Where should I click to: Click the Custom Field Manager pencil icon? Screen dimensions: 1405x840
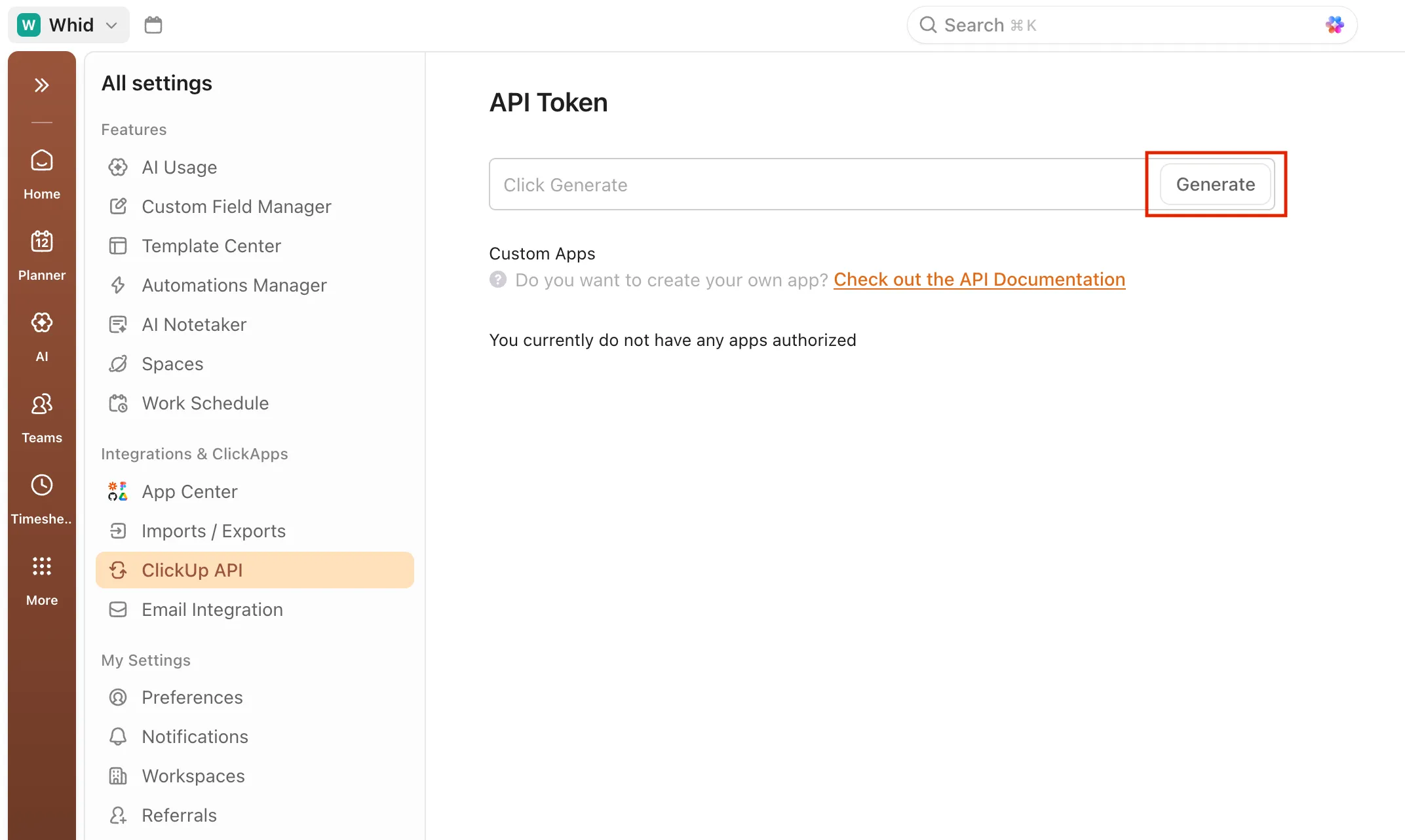pyautogui.click(x=118, y=207)
